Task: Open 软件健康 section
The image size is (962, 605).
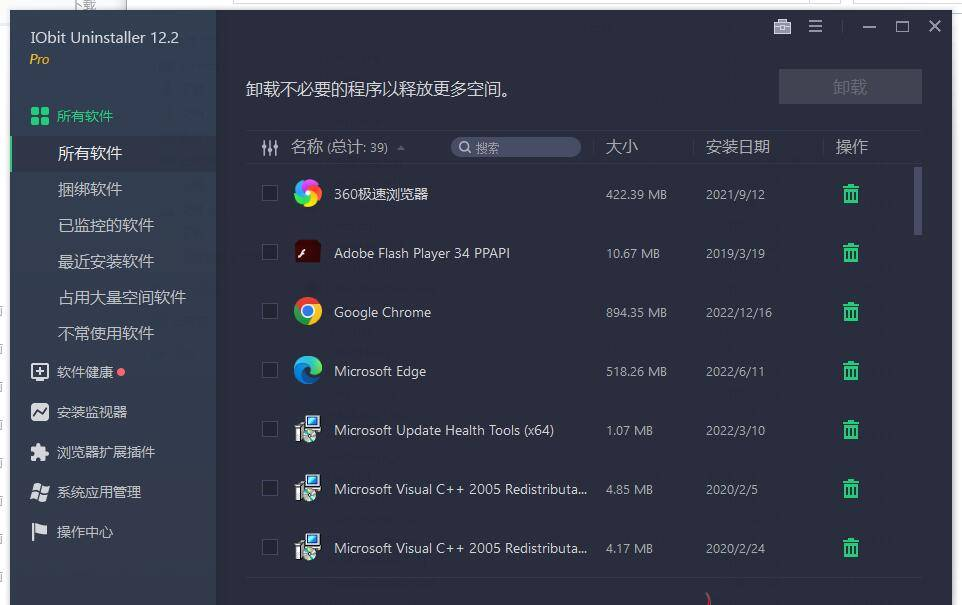Action: pos(85,372)
